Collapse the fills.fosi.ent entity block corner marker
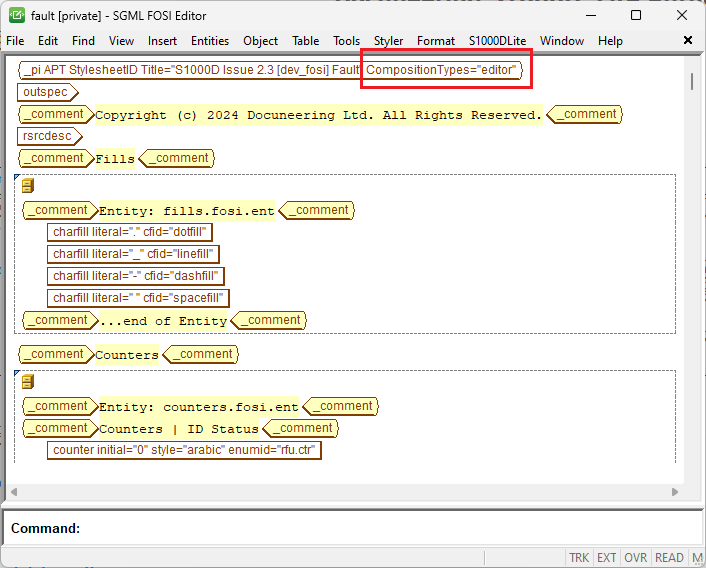706x568 pixels. [x=17, y=177]
